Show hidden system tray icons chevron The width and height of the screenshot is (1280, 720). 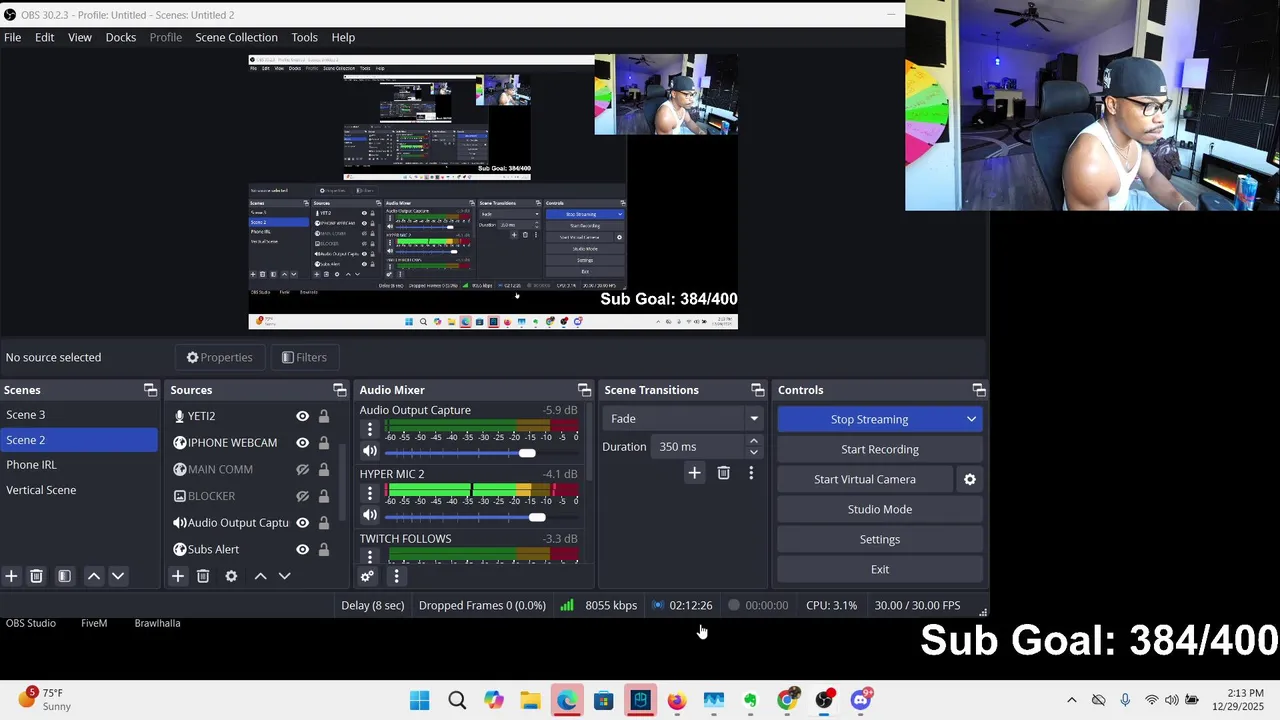pos(1072,700)
